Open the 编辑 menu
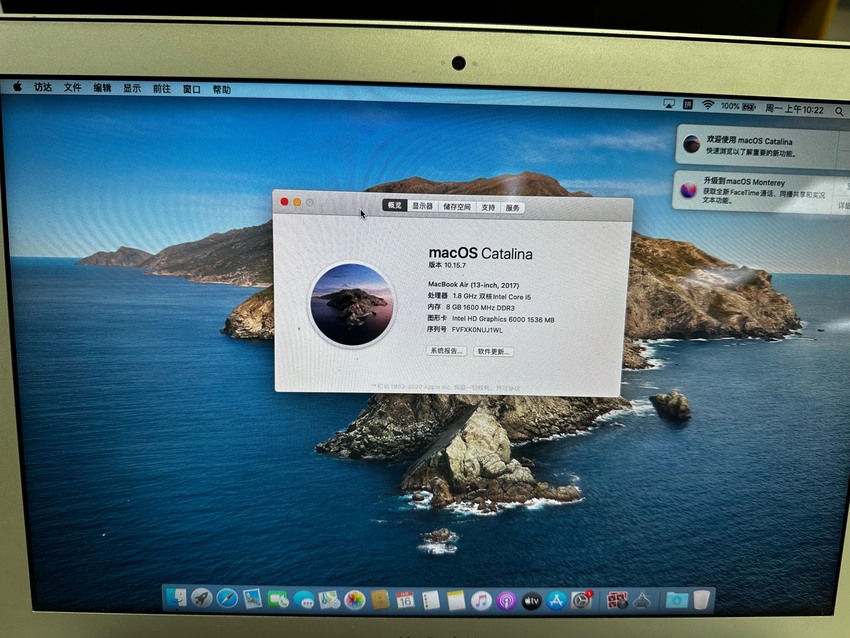 (x=102, y=88)
